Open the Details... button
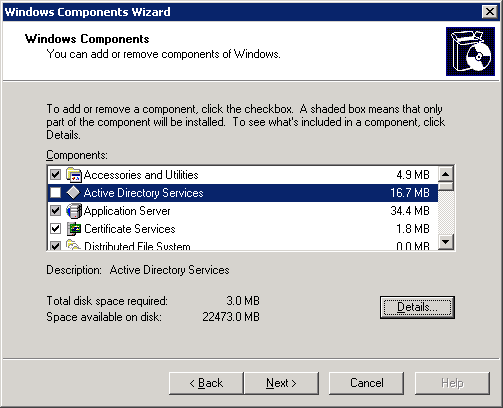 tap(417, 307)
